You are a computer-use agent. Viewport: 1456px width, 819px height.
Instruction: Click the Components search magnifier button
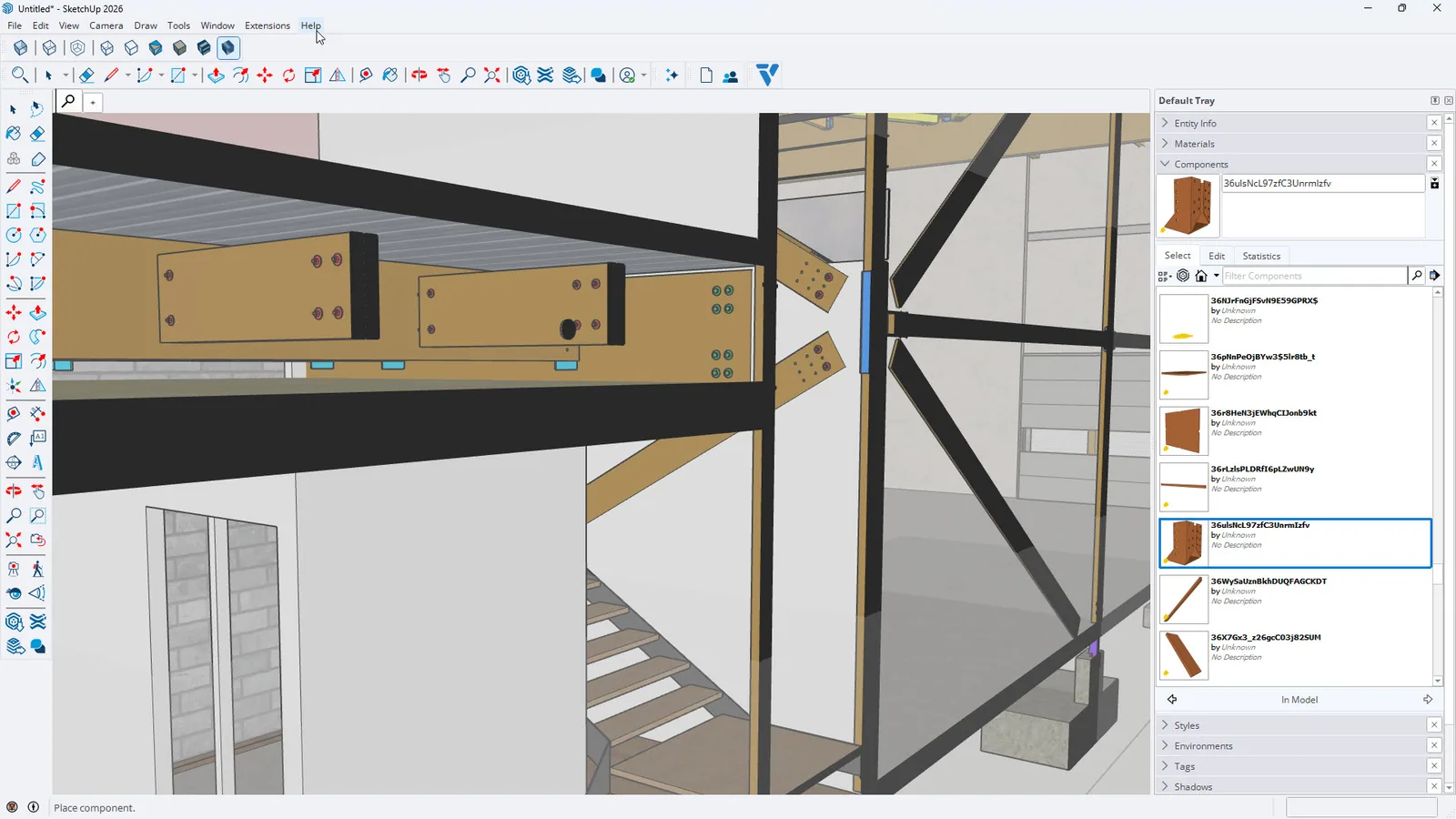[x=1416, y=276]
